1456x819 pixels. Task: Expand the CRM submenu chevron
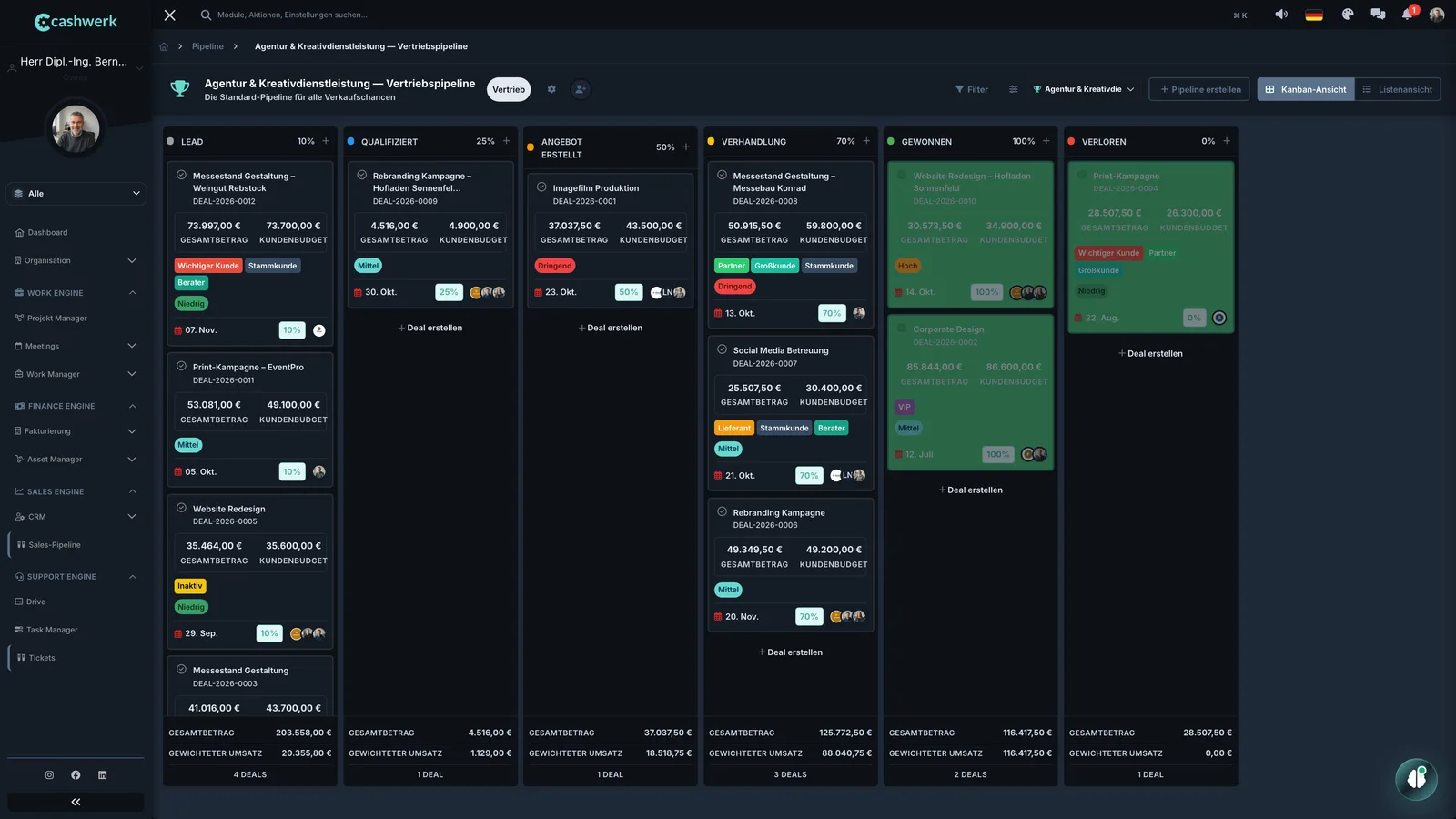(x=132, y=517)
